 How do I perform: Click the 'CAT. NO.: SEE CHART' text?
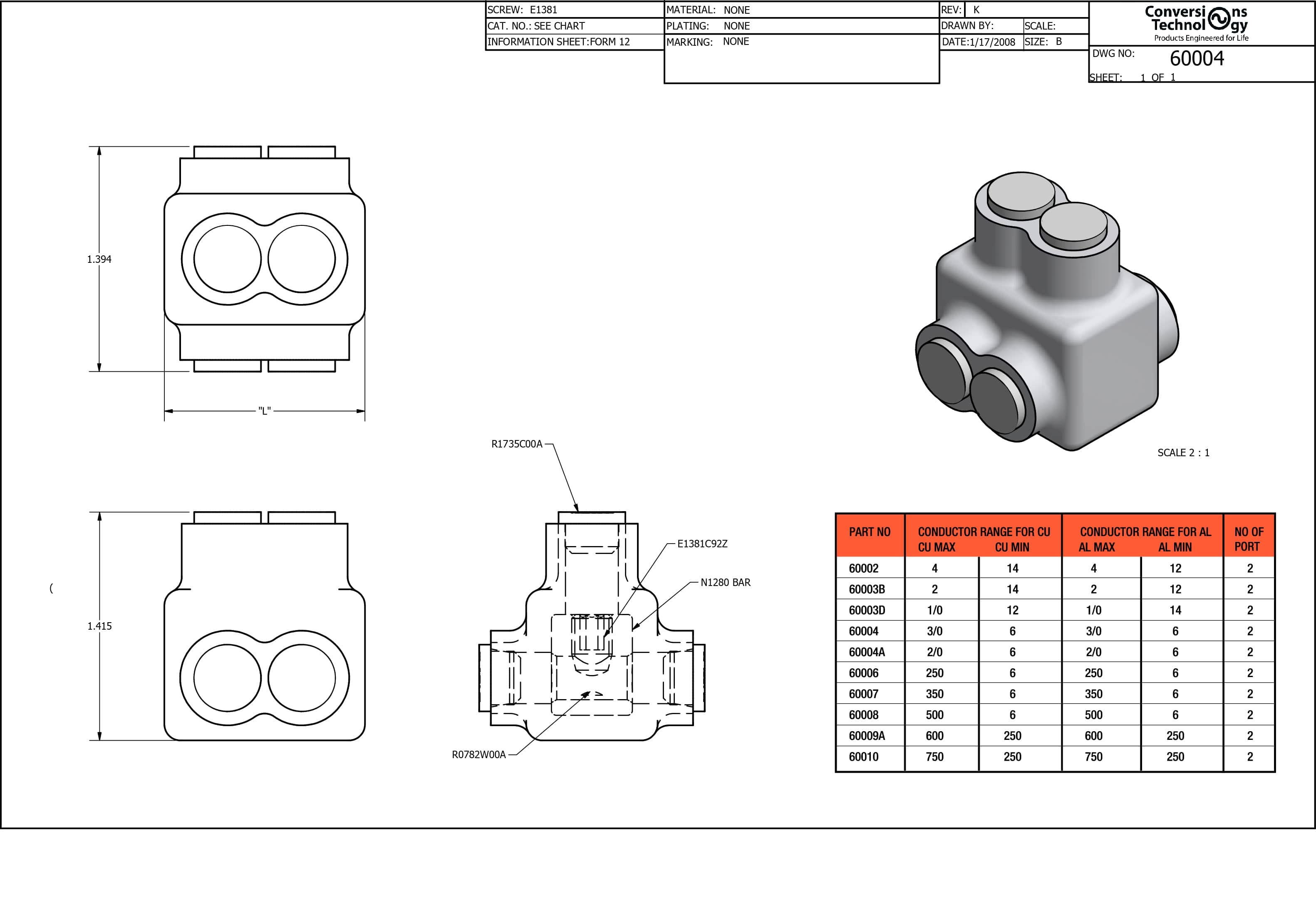tap(536, 26)
